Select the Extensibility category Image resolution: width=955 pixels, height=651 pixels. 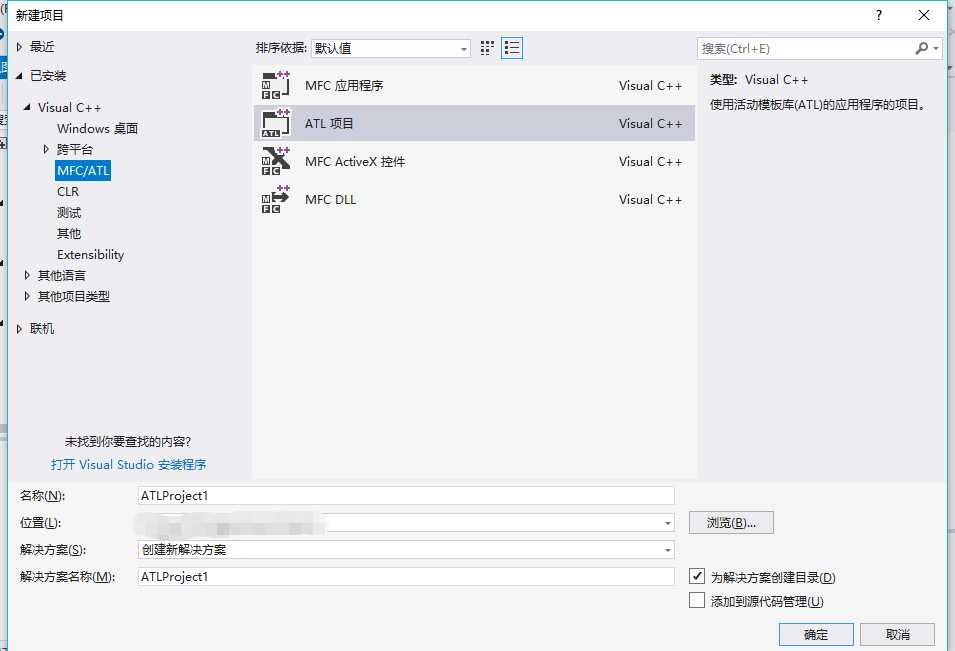(x=90, y=255)
